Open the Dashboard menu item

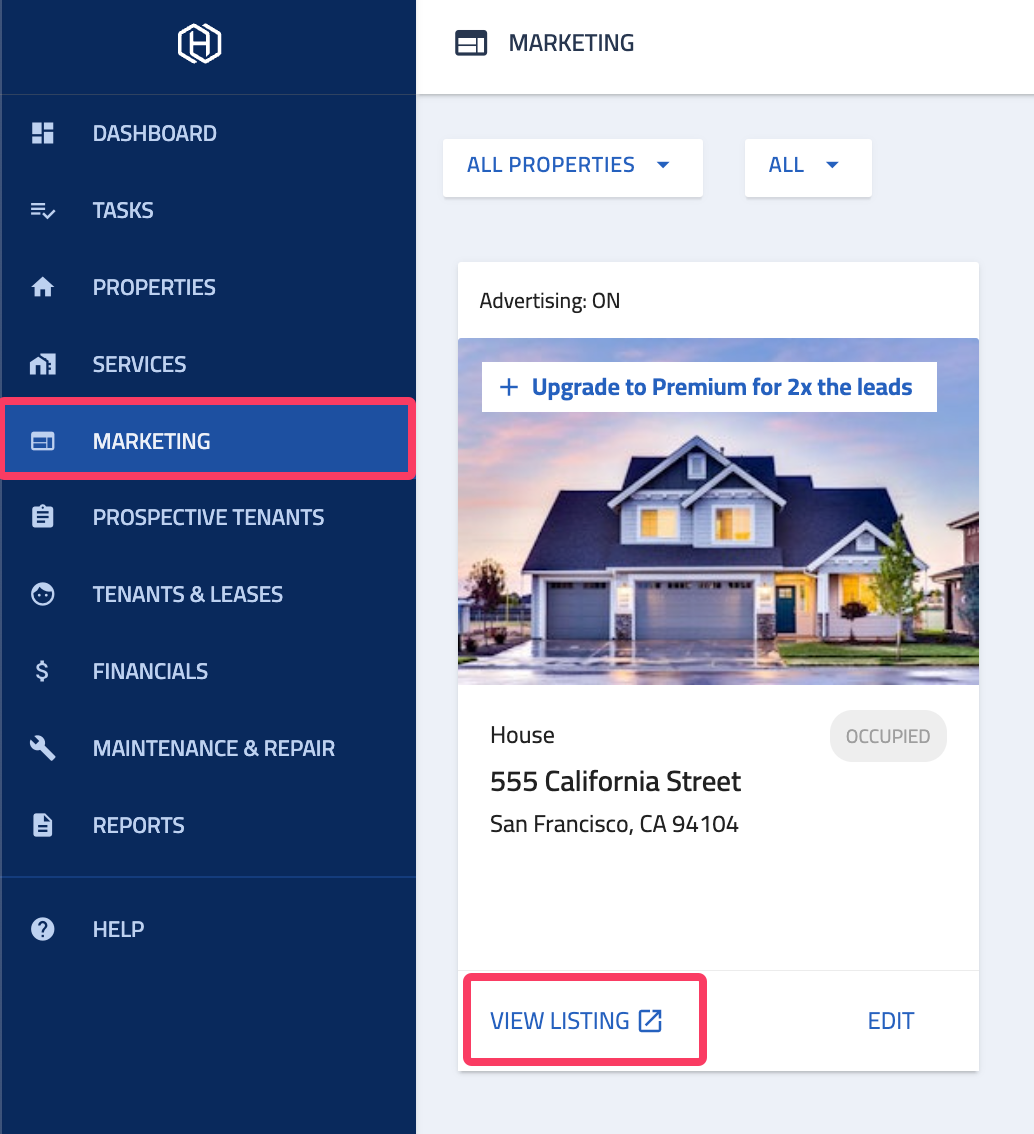click(208, 133)
